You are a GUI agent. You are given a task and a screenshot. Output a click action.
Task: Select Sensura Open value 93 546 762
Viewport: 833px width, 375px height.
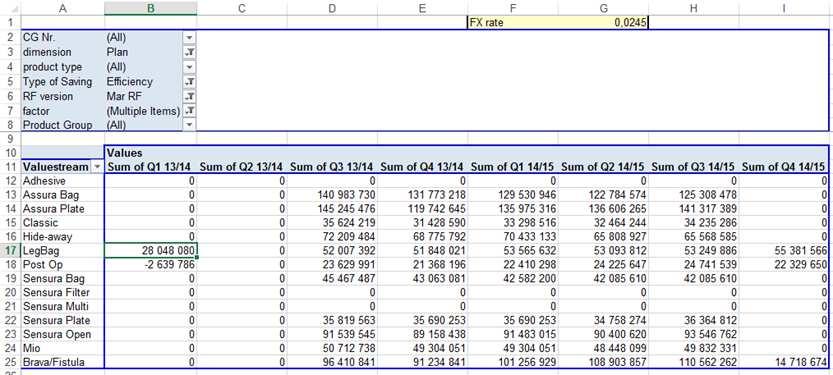694,334
